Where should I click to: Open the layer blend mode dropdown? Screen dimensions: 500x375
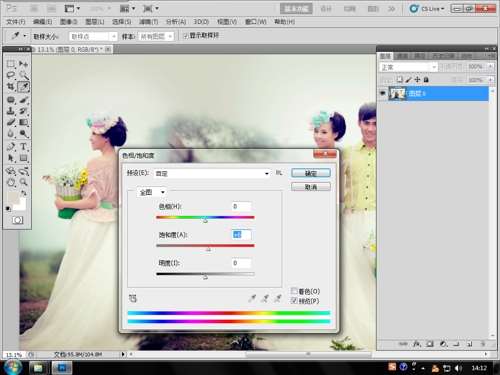coord(408,67)
